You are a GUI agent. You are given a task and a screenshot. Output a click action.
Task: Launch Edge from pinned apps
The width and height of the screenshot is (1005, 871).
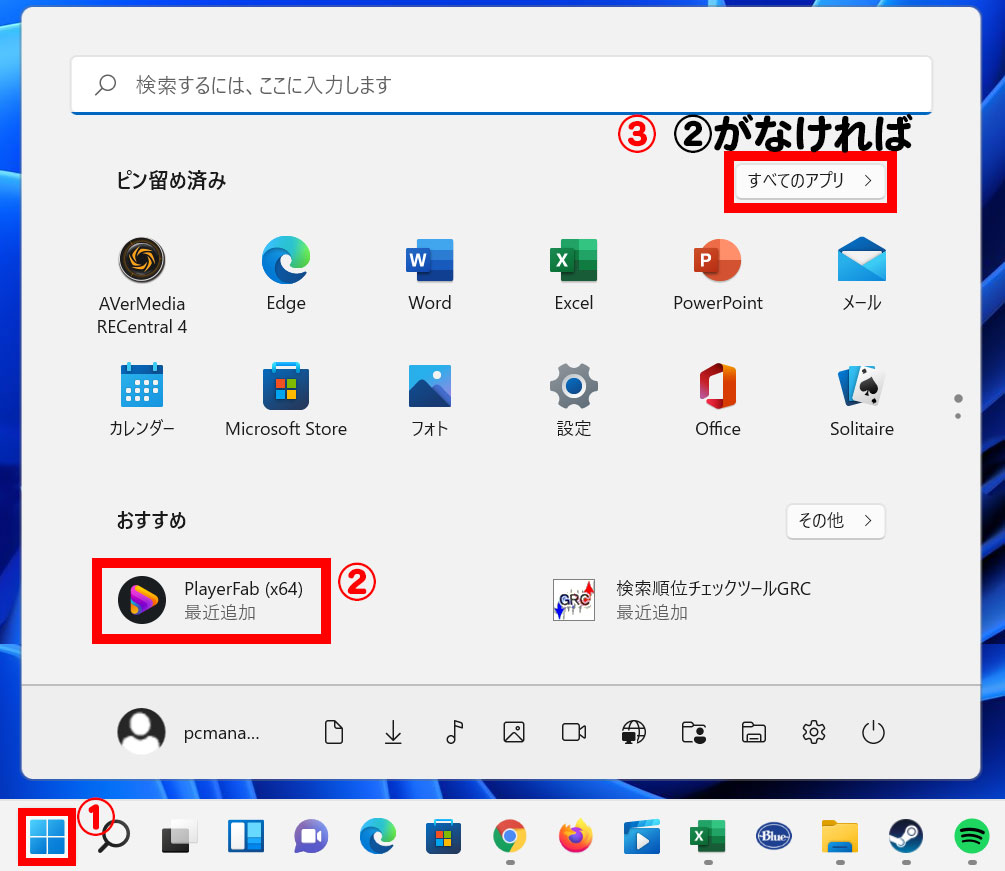point(286,274)
